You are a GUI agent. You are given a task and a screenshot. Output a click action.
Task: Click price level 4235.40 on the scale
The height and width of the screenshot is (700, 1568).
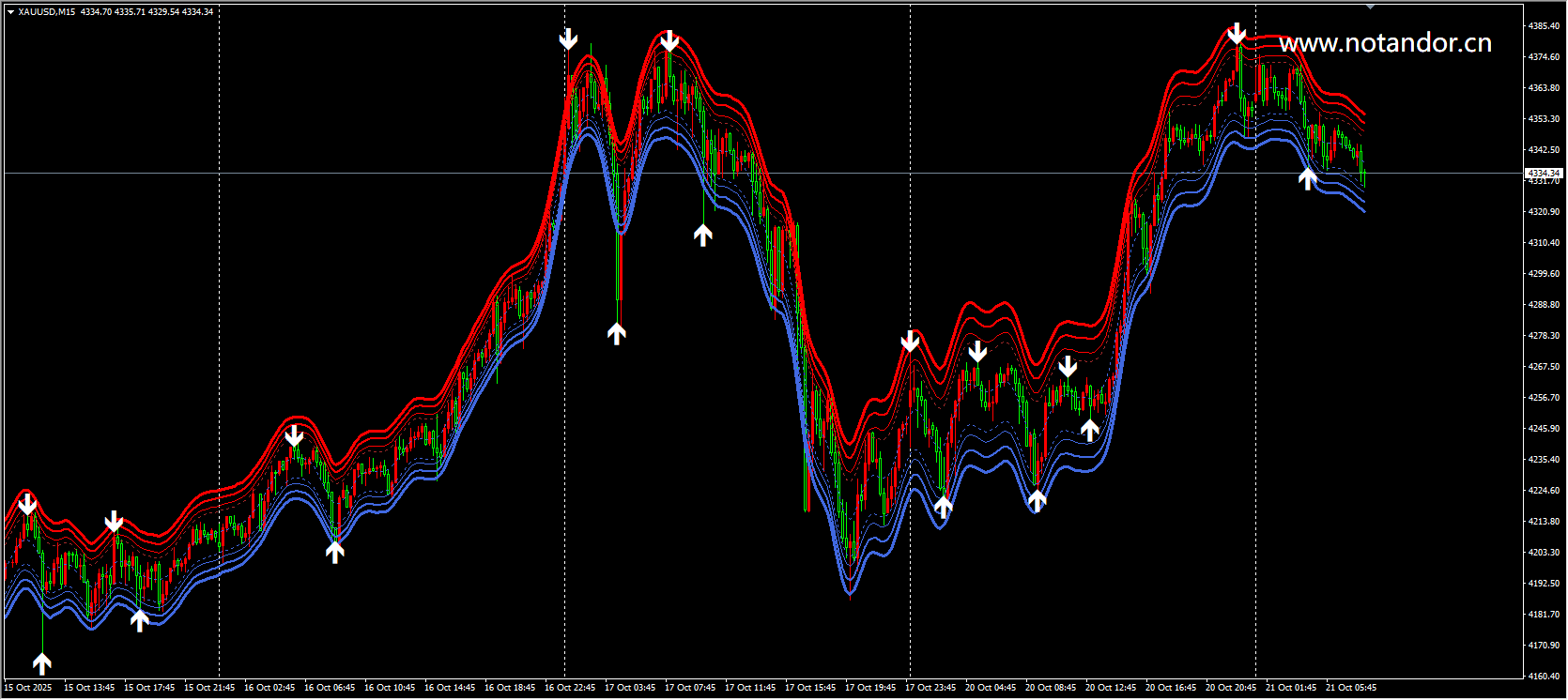pos(1544,460)
